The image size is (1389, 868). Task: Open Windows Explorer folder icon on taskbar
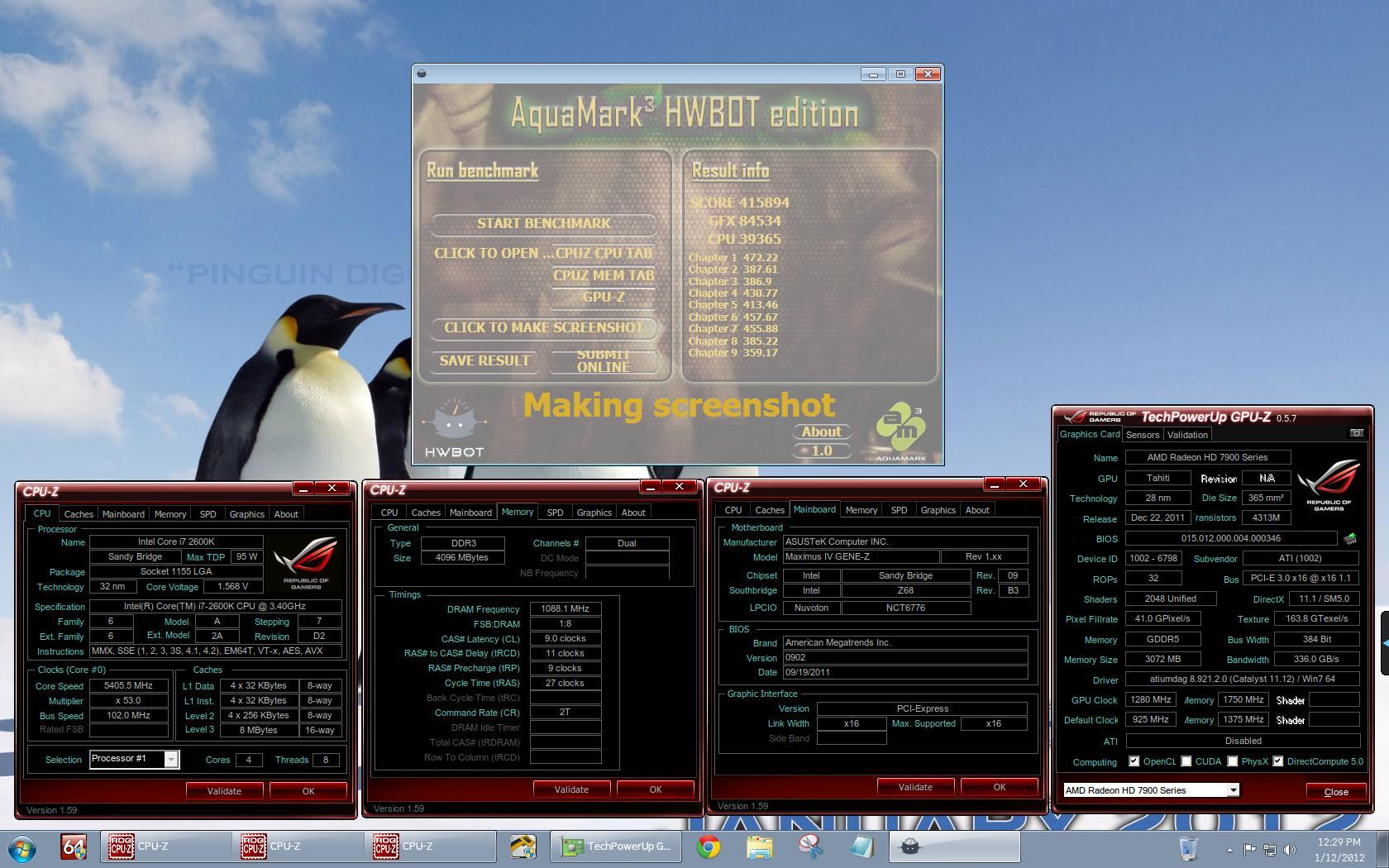(x=759, y=847)
